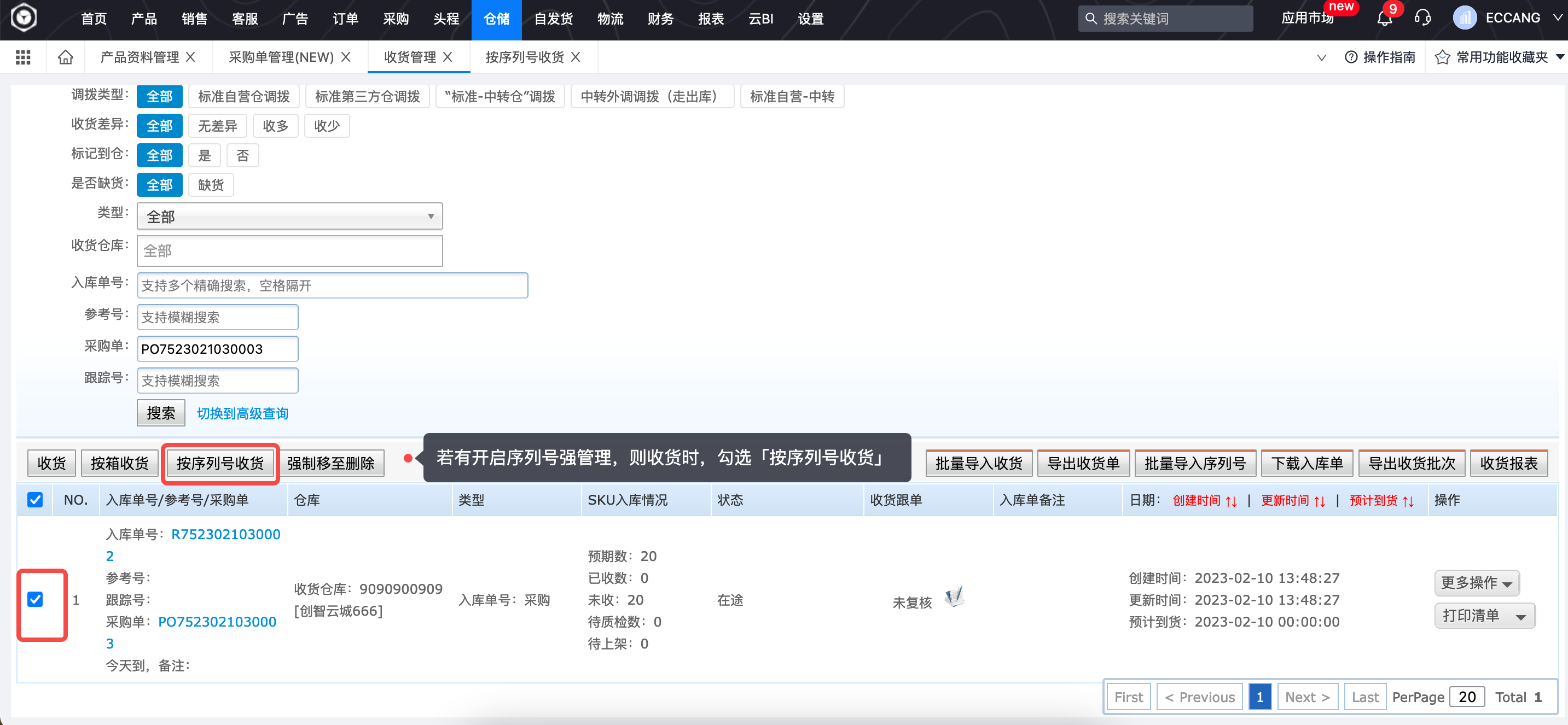Click the search magnifier icon

1090,18
